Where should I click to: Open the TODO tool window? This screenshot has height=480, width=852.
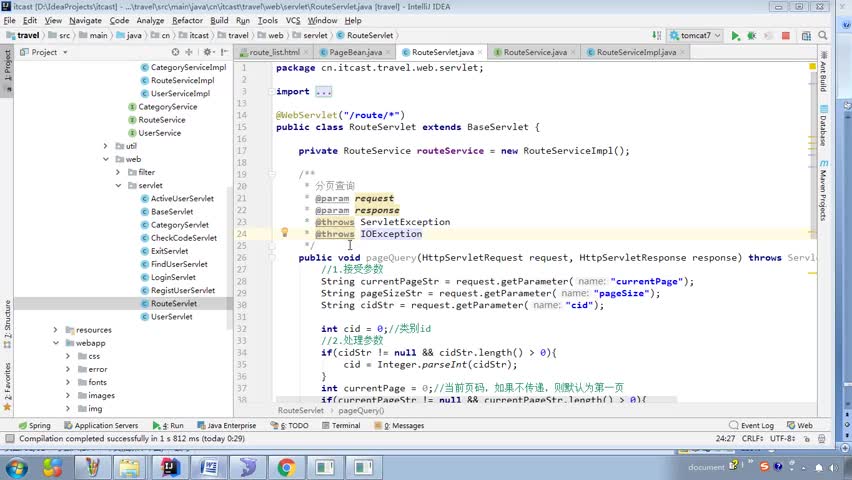[x=290, y=425]
